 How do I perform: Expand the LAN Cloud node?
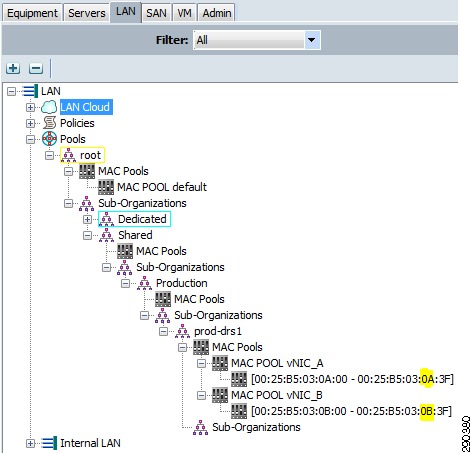coord(30,107)
